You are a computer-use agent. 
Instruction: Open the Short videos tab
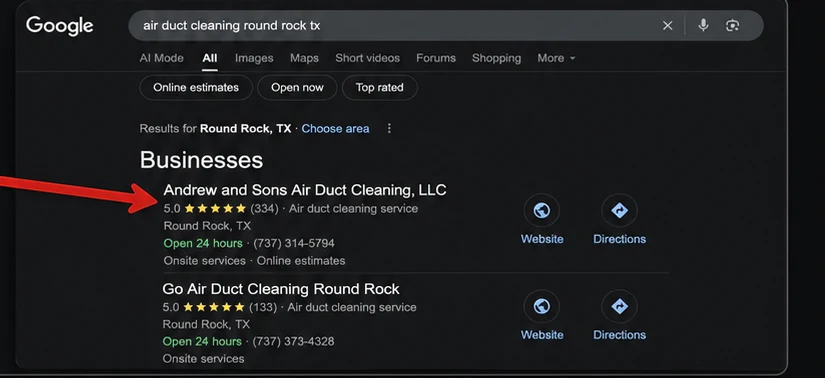pyautogui.click(x=367, y=58)
